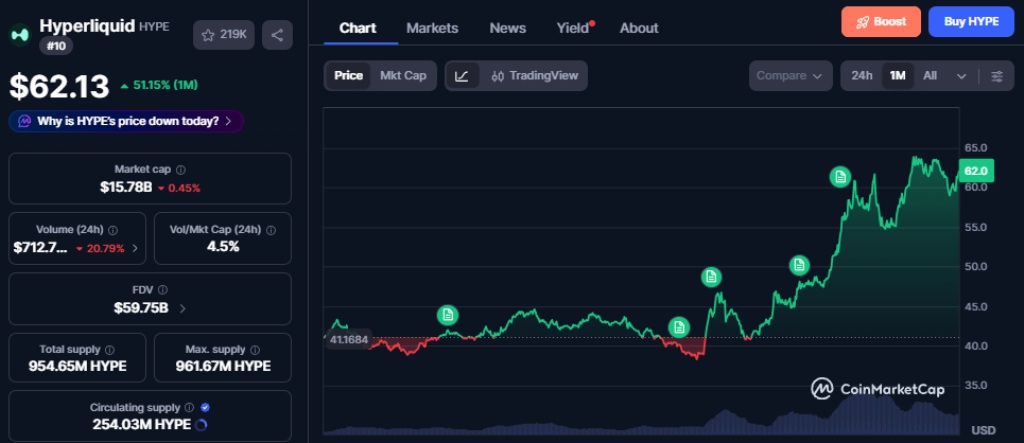Click the 4.5% Vol/Mkt Cap value
Screen dimensions: 1024x443
coord(223,247)
